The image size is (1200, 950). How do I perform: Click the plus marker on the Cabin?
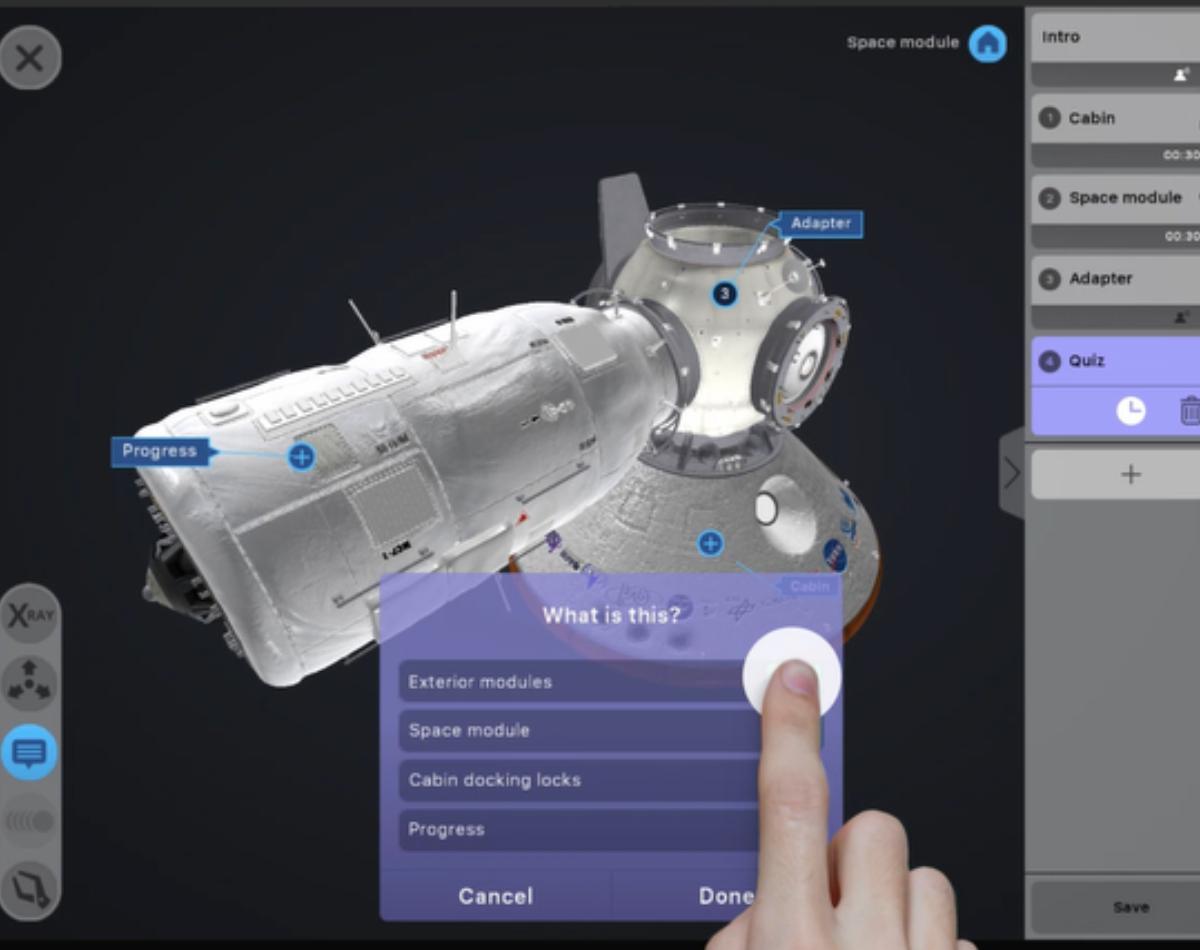pos(710,543)
